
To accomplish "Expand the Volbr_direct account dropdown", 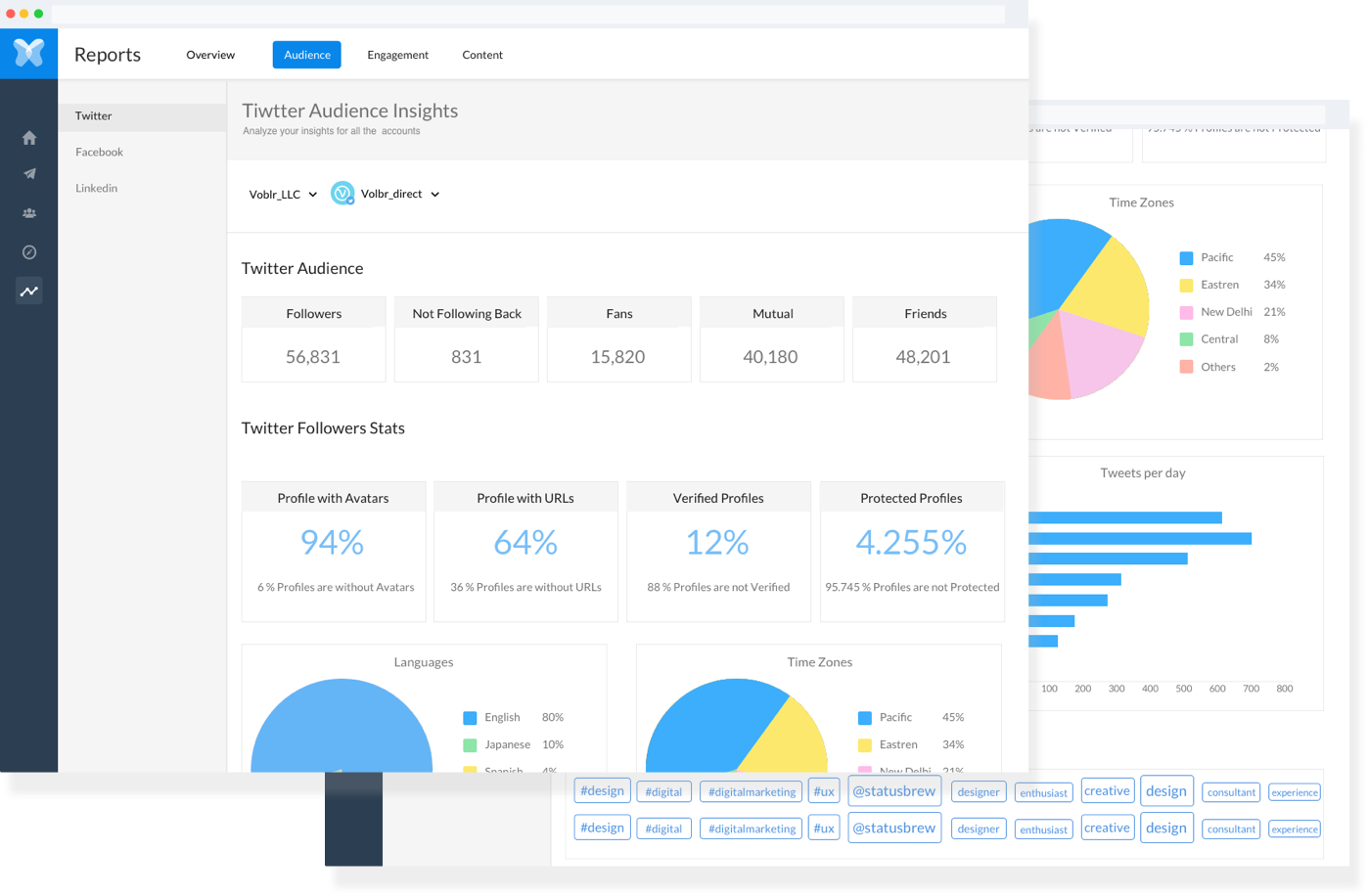I will [399, 194].
